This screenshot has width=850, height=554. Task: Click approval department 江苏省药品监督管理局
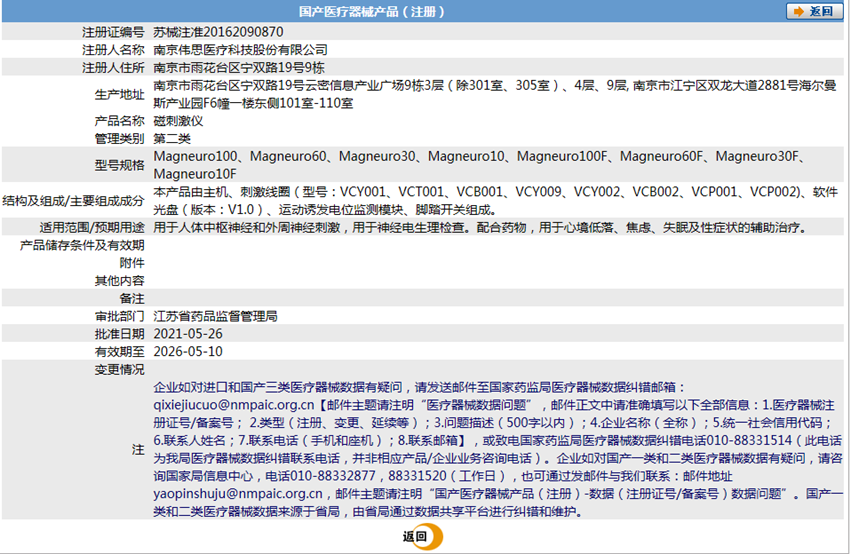[x=215, y=316]
